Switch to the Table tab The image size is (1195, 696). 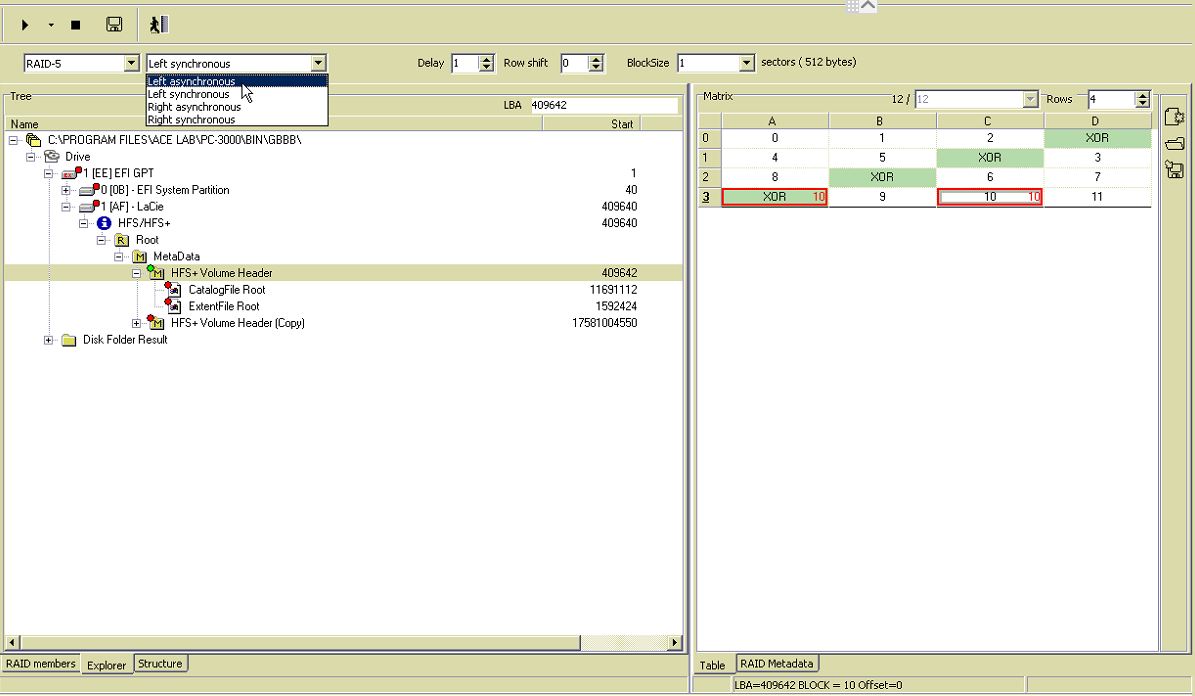(713, 665)
